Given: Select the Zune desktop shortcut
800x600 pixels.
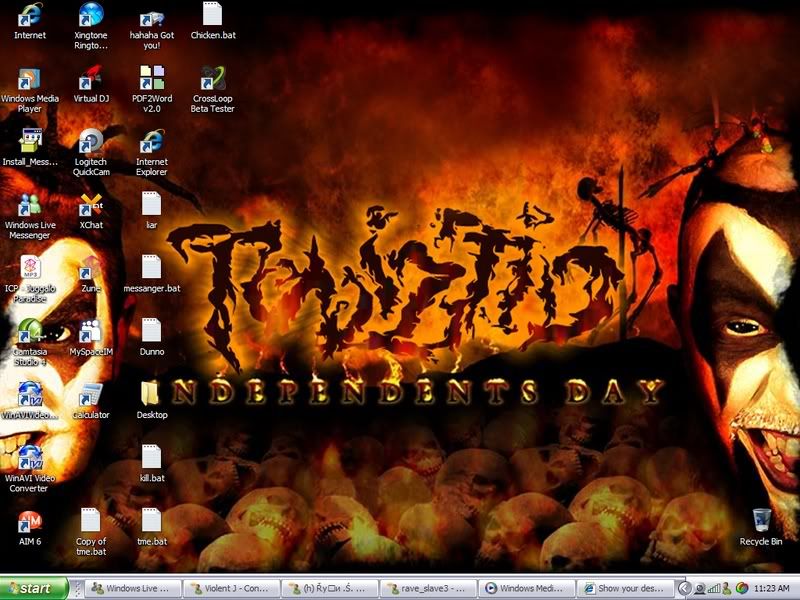Looking at the screenshot, I should click(91, 267).
